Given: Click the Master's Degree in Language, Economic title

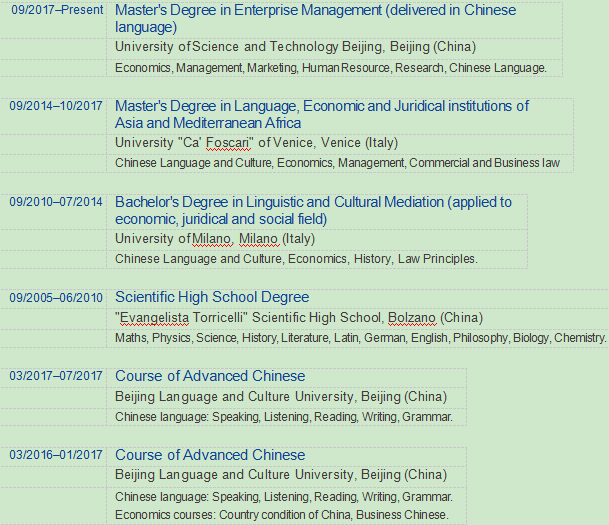Looking at the screenshot, I should pos(322,106).
